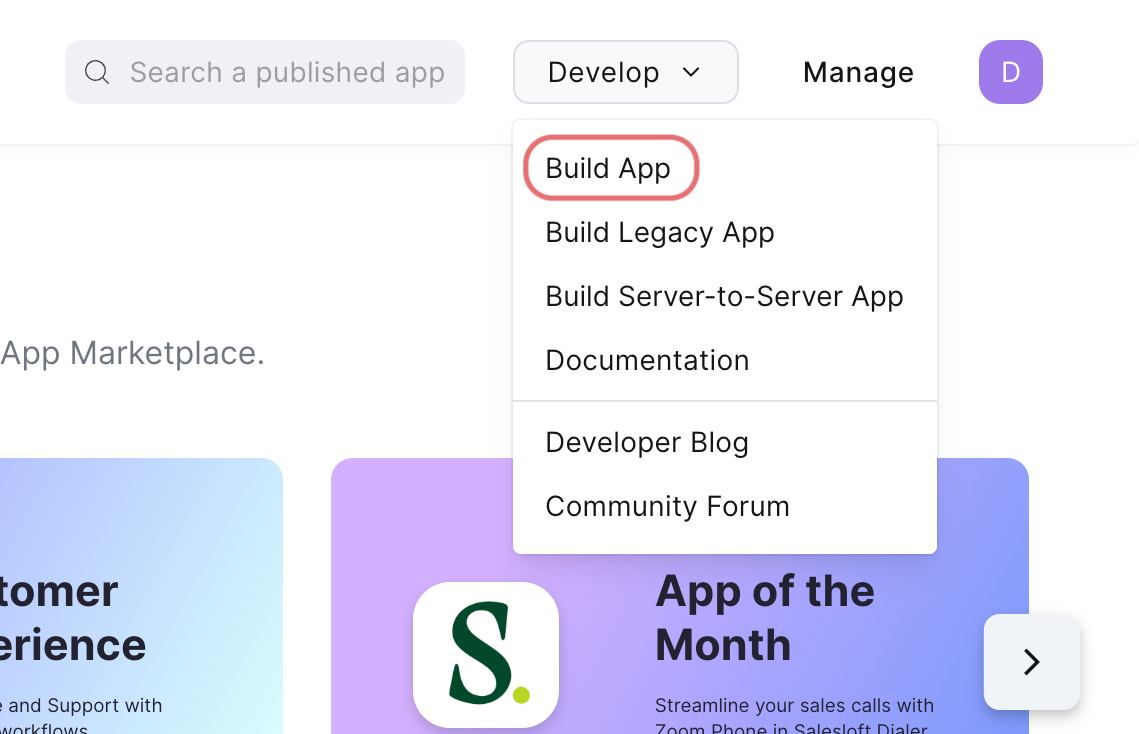Visit the Developer Blog
1139x734 pixels.
[x=646, y=442]
